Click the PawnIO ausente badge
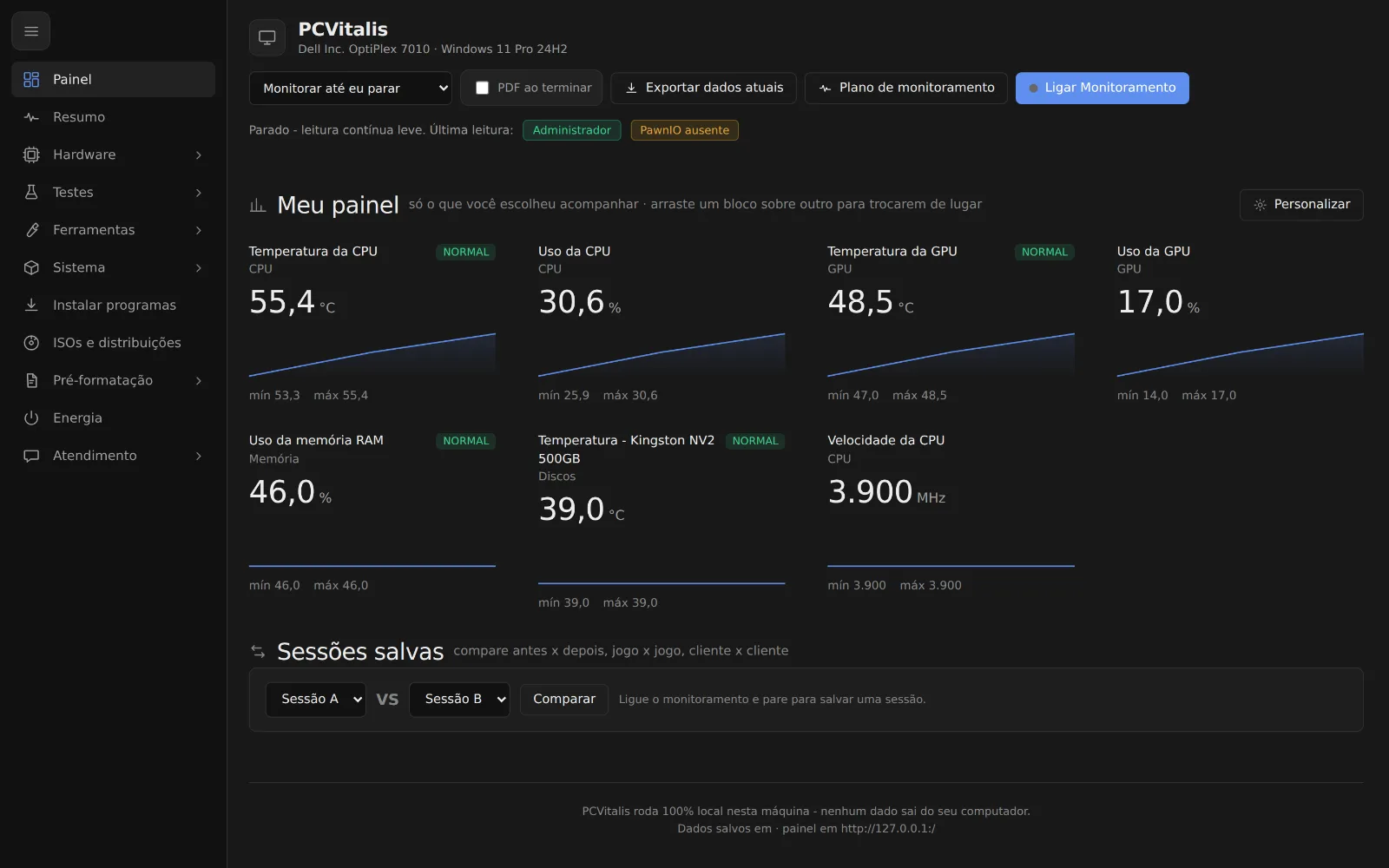1389x868 pixels. coord(685,130)
